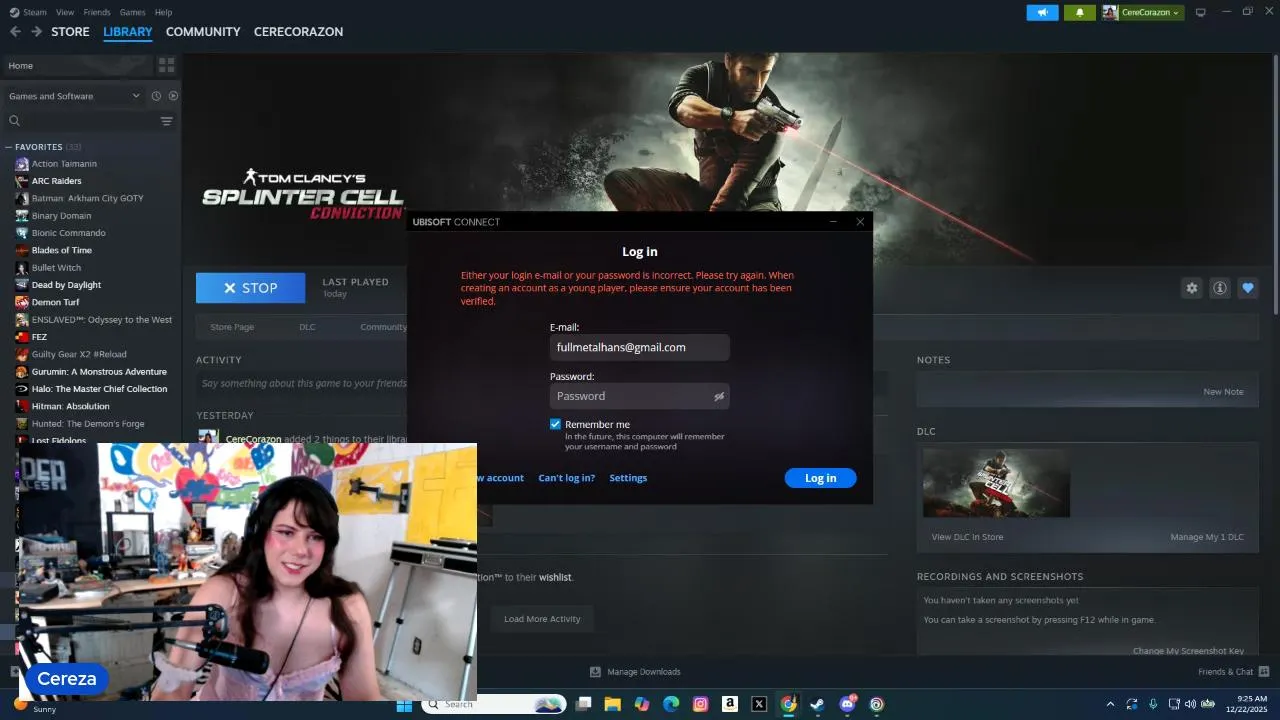Go to library Home
This screenshot has width=1280, height=720.
[x=77, y=65]
